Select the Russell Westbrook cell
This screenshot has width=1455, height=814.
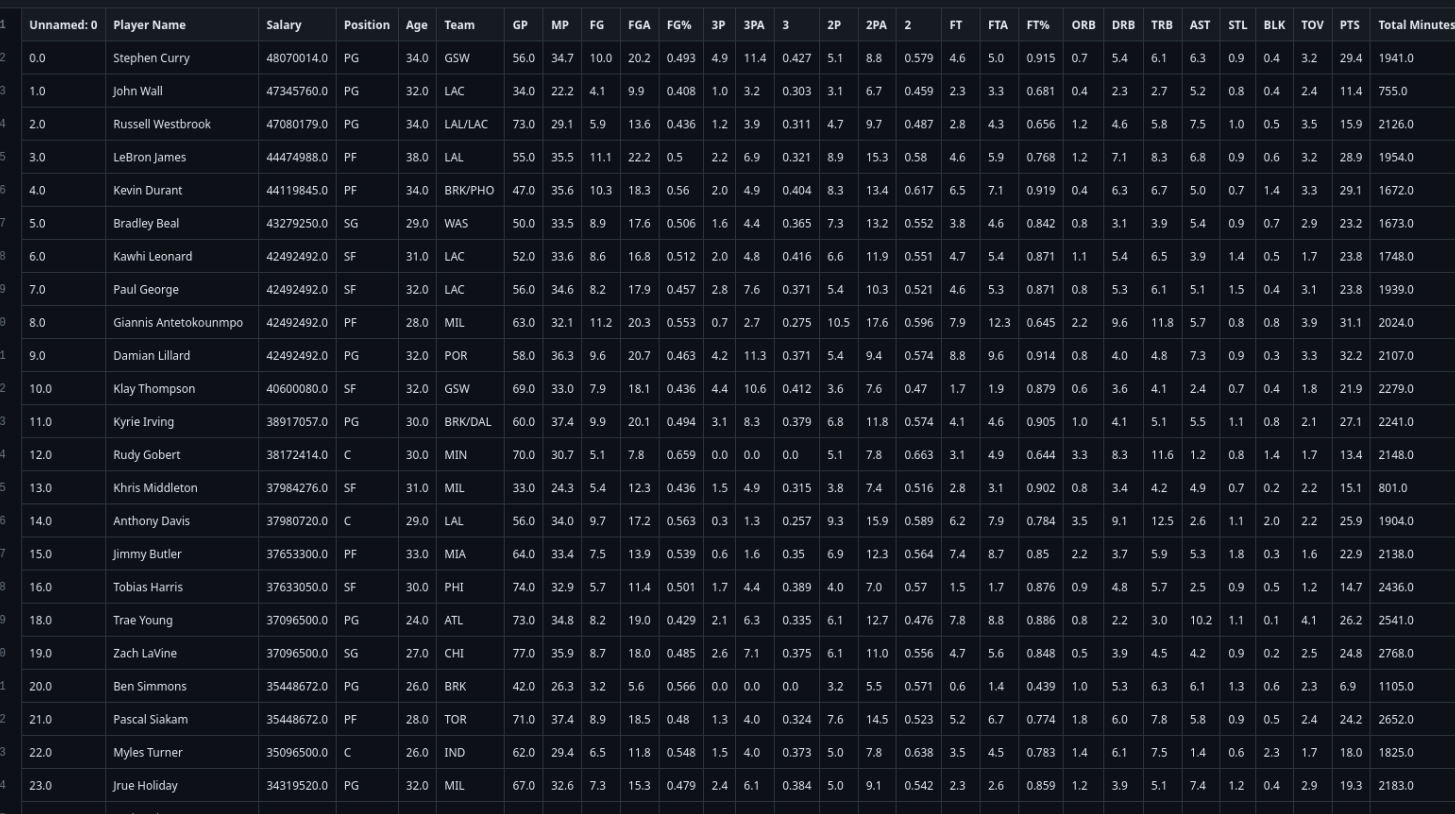(181, 124)
